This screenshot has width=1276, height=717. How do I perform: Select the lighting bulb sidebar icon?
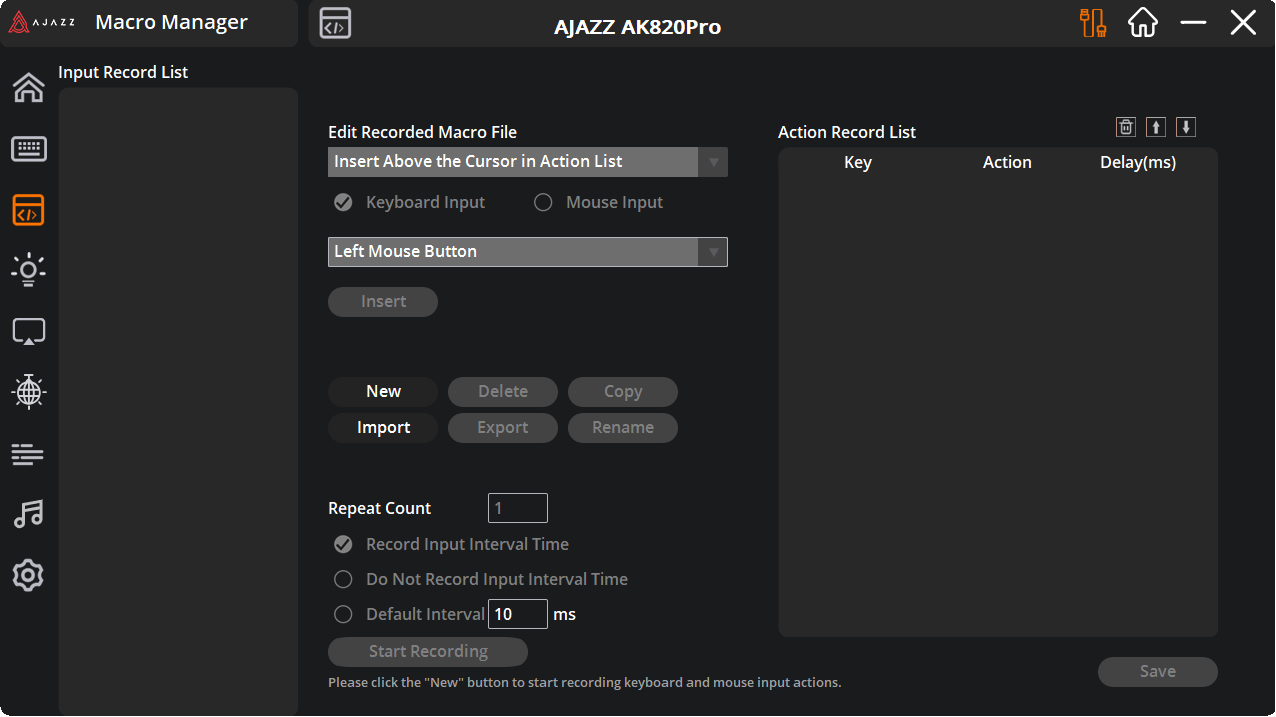click(x=28, y=270)
